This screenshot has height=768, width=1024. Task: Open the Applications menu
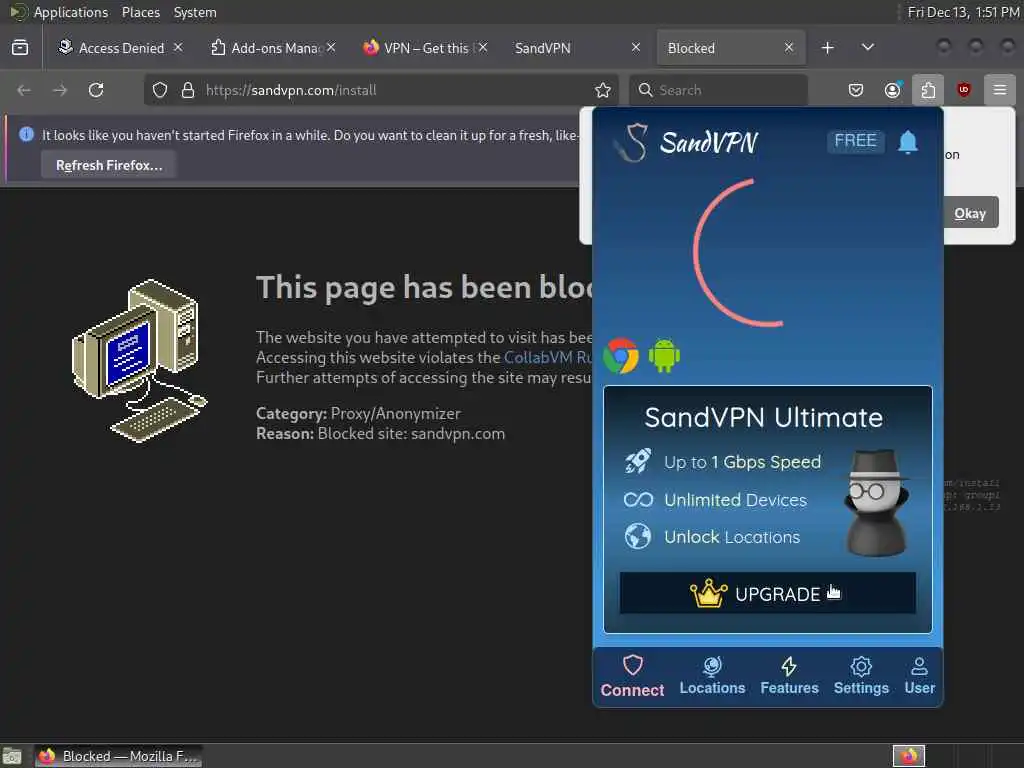click(x=71, y=12)
